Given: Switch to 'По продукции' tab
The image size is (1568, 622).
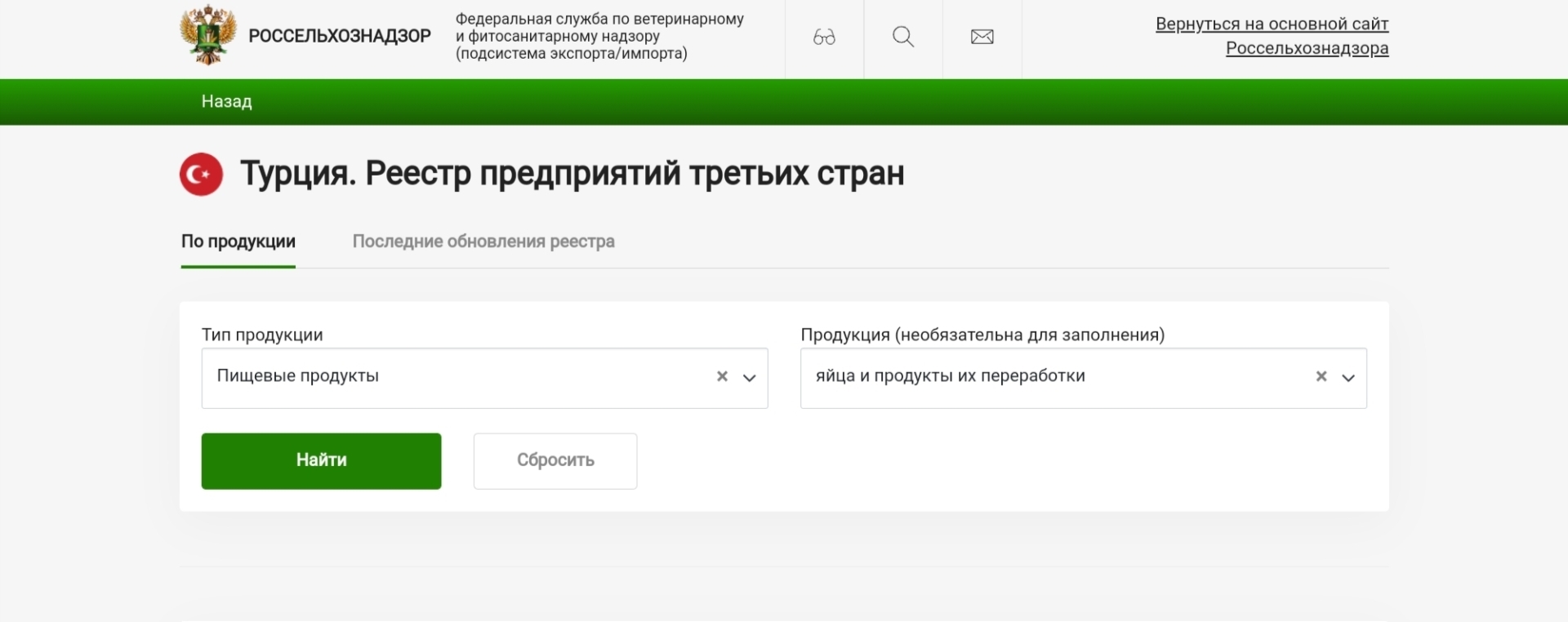Looking at the screenshot, I should point(238,242).
